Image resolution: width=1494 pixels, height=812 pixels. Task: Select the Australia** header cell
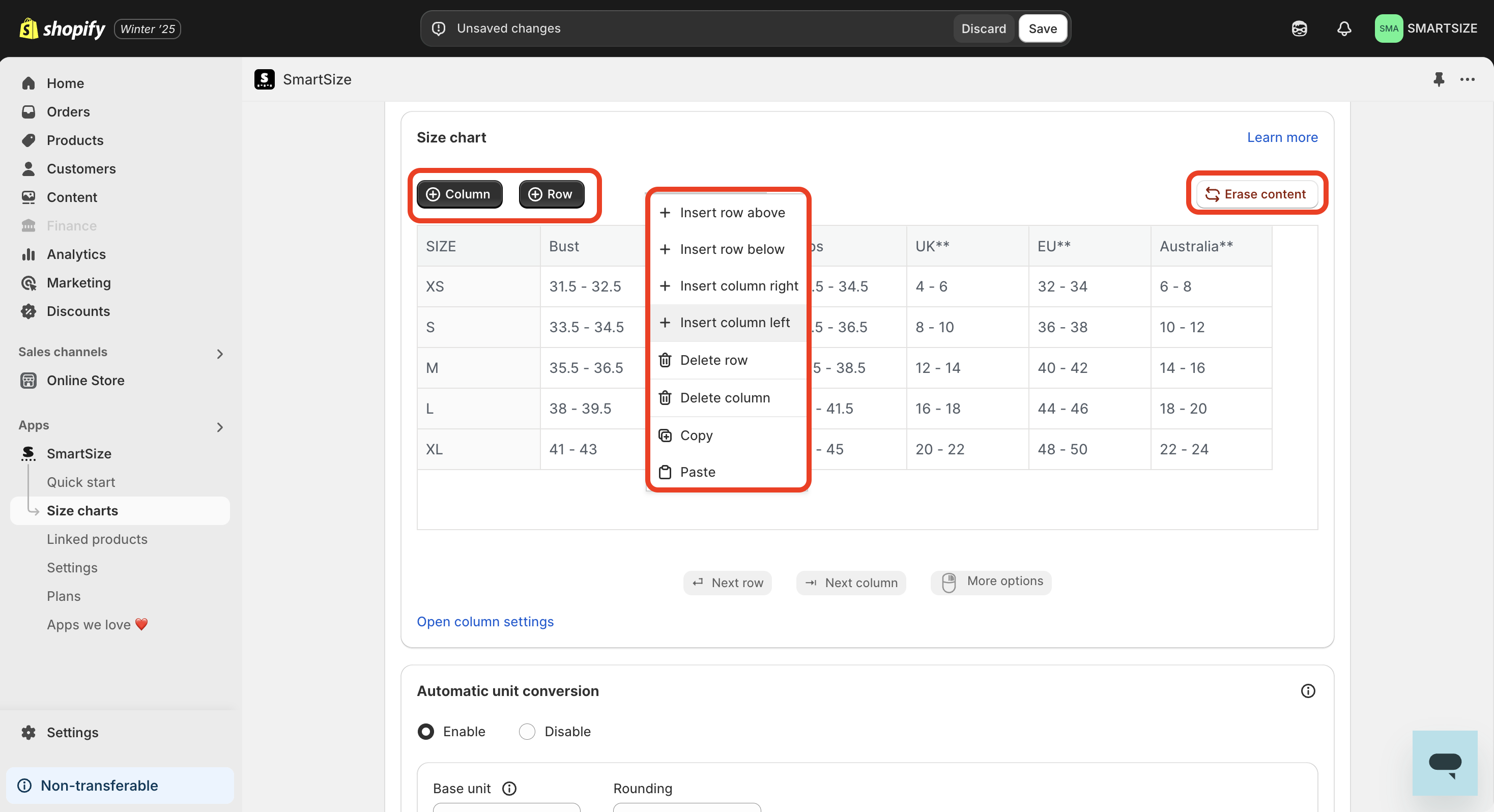(x=1211, y=246)
